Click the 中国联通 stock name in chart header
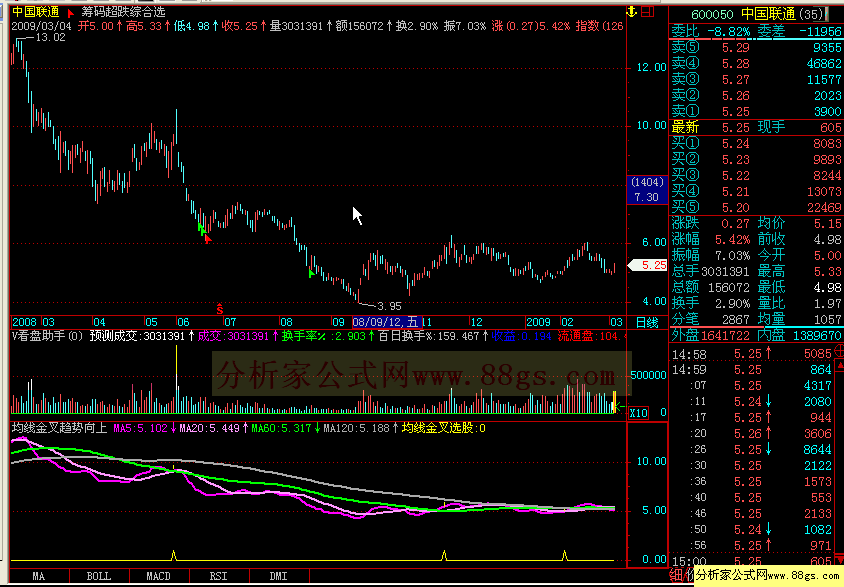The height and width of the screenshot is (587, 844). [x=36, y=12]
